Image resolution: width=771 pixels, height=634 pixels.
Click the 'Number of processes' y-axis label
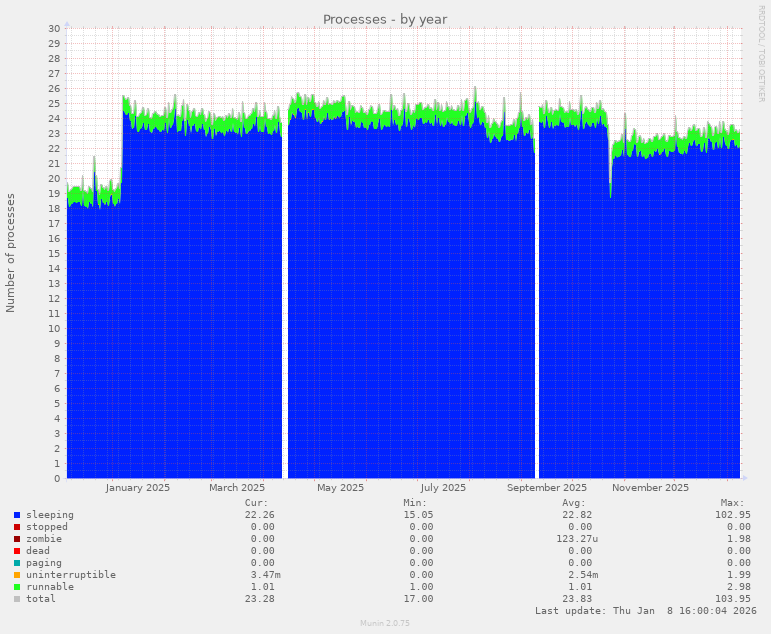coord(11,253)
